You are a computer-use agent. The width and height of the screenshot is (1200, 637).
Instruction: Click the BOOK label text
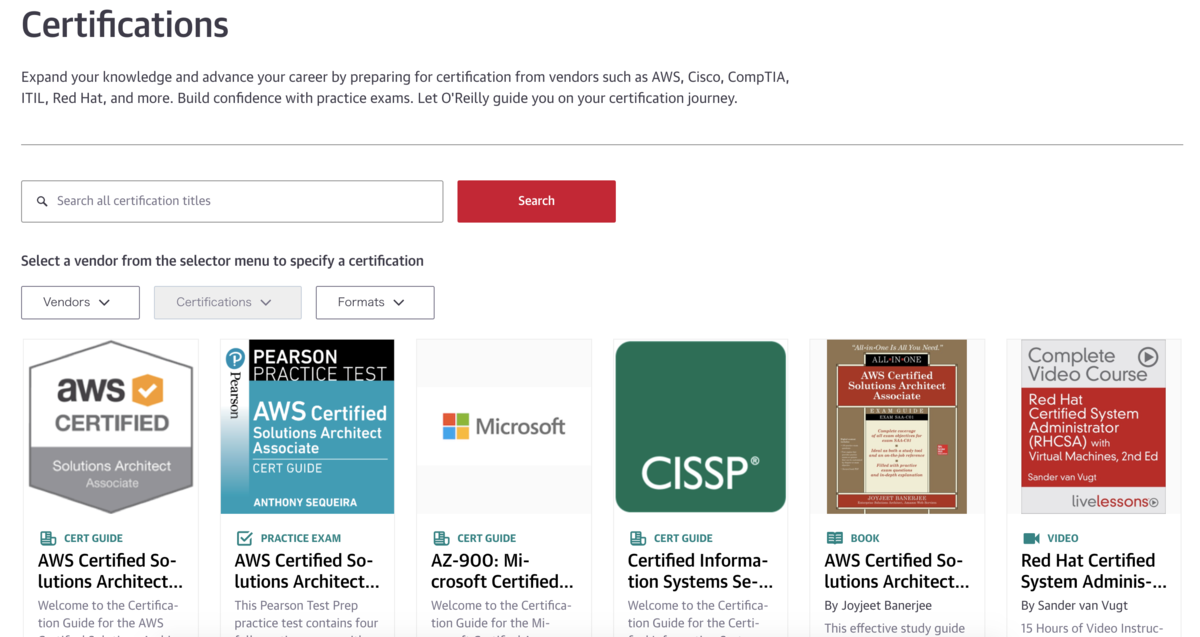click(866, 538)
